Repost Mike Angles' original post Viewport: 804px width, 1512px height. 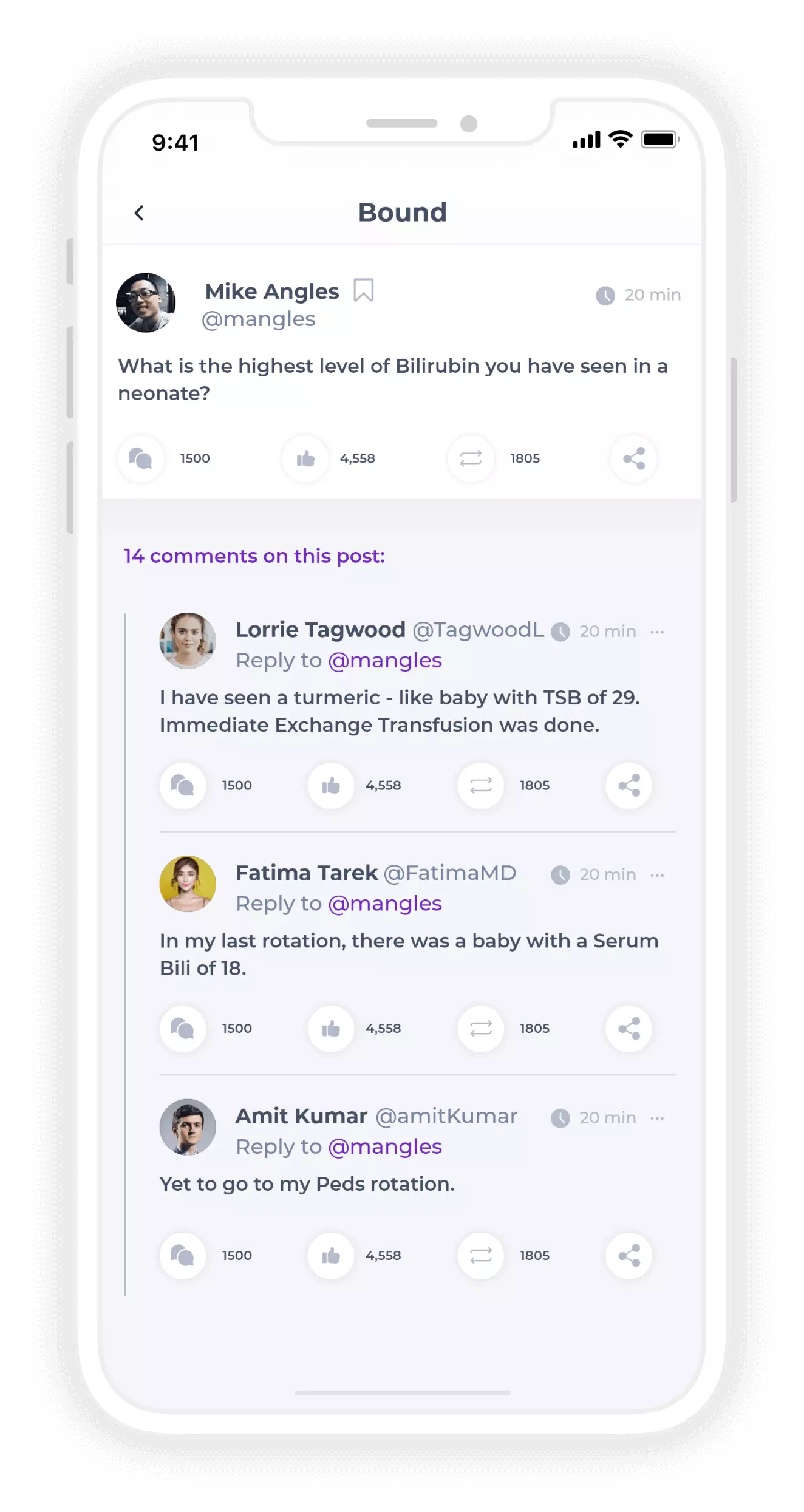[x=471, y=458]
